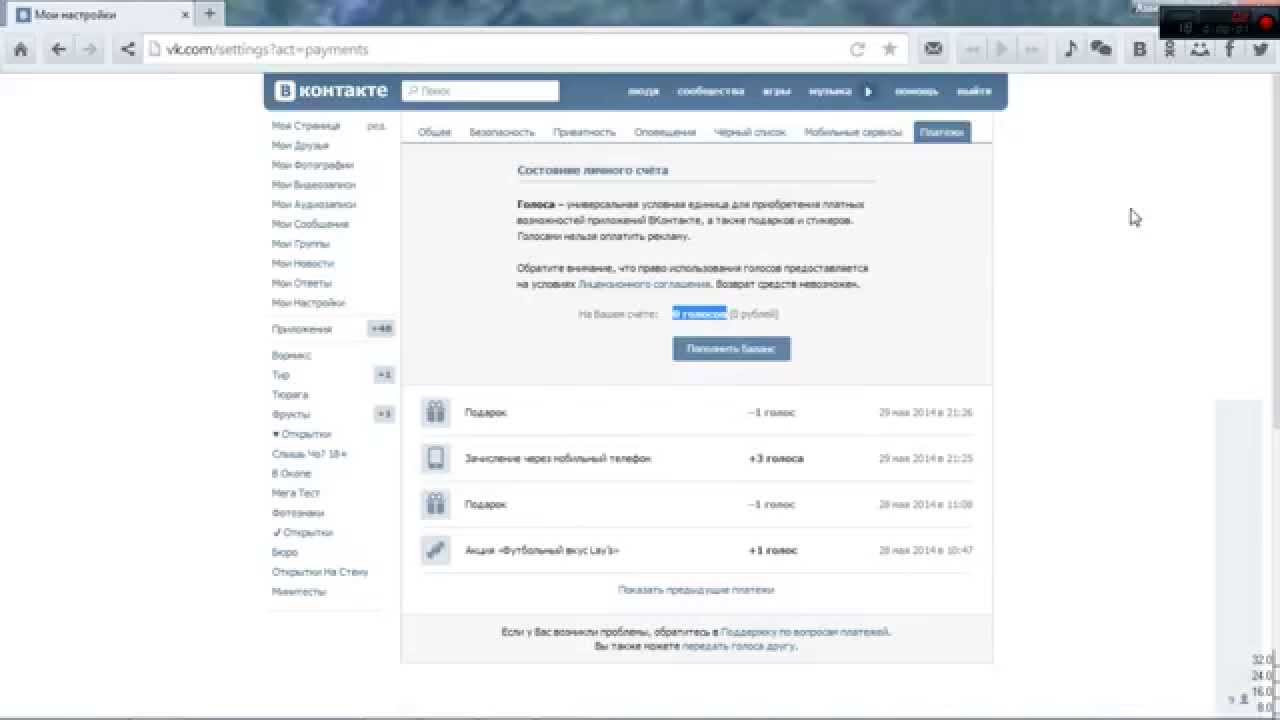Screen dimensions: 1280x720
Task: Click the Odnoklassniki toolbar icon
Action: coord(1169,49)
